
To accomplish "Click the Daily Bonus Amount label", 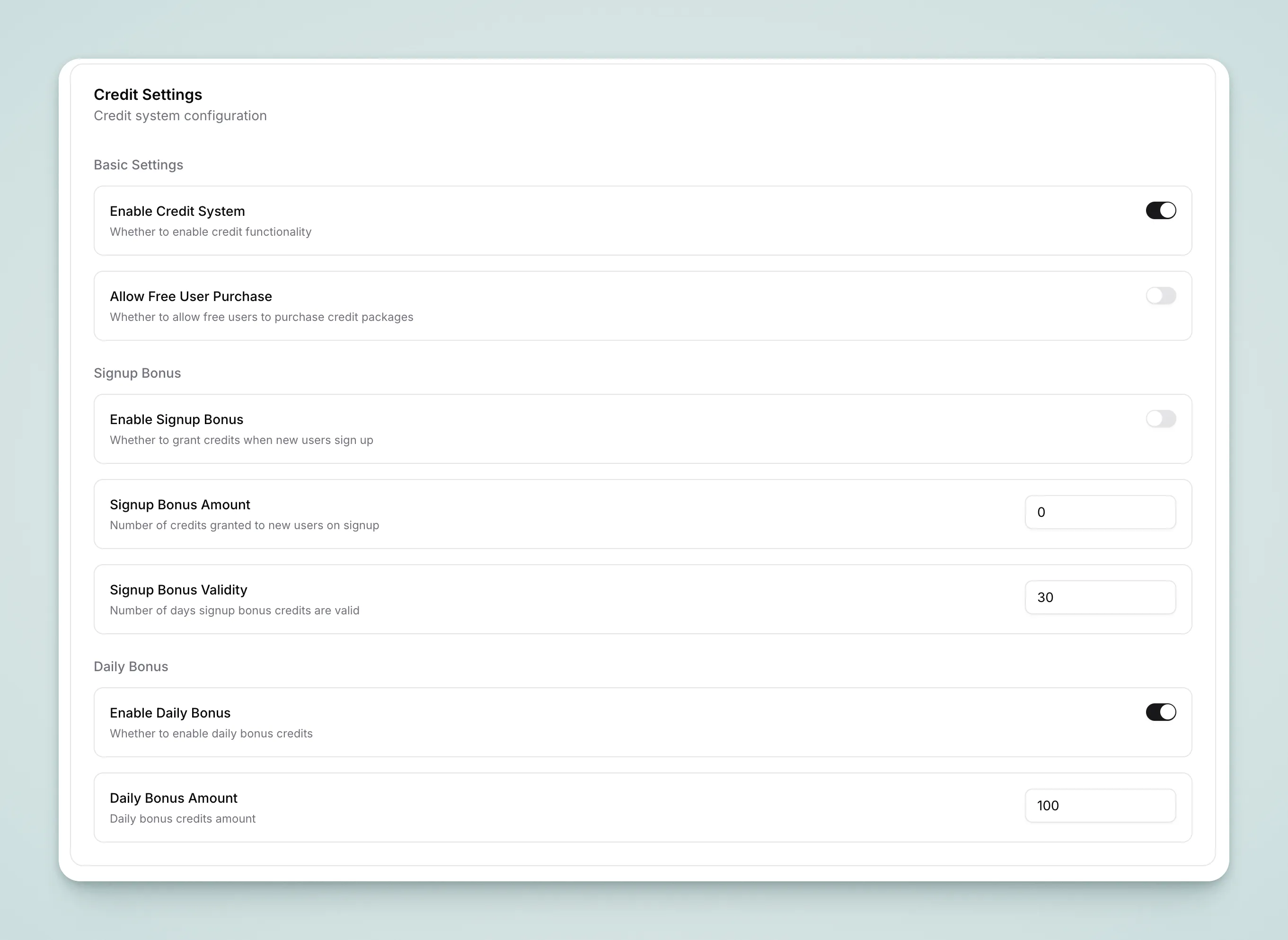I will 174,798.
